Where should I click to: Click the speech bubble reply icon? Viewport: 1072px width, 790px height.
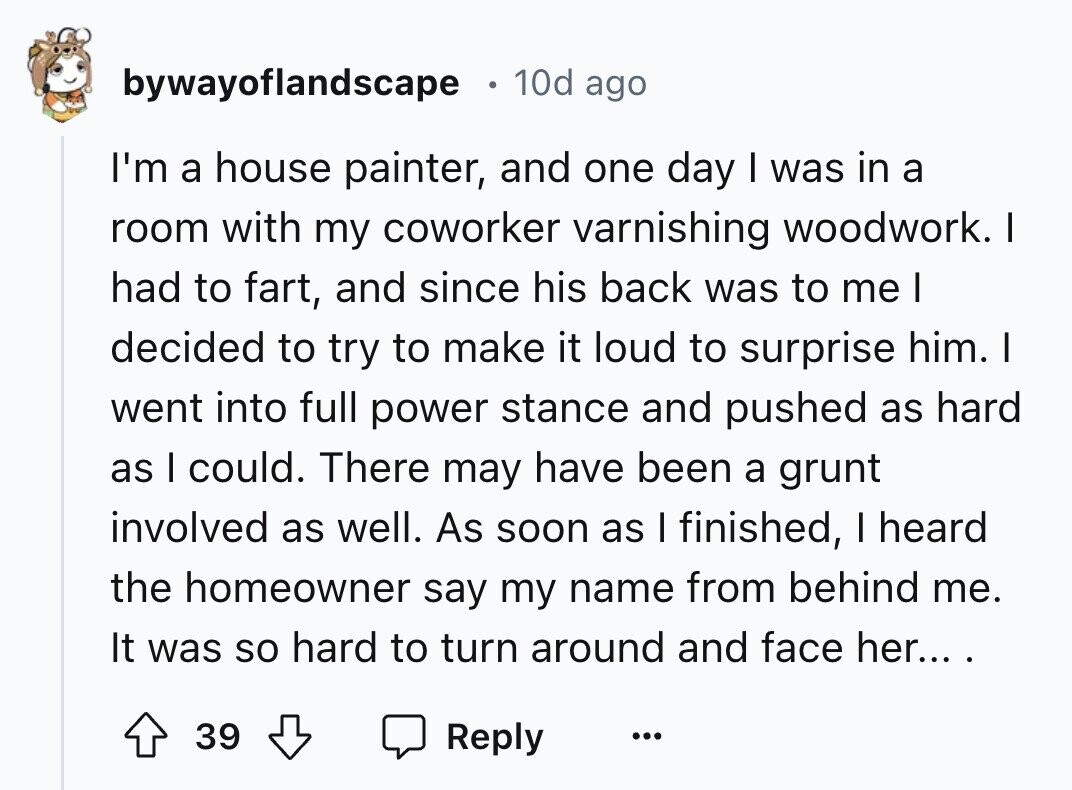404,737
